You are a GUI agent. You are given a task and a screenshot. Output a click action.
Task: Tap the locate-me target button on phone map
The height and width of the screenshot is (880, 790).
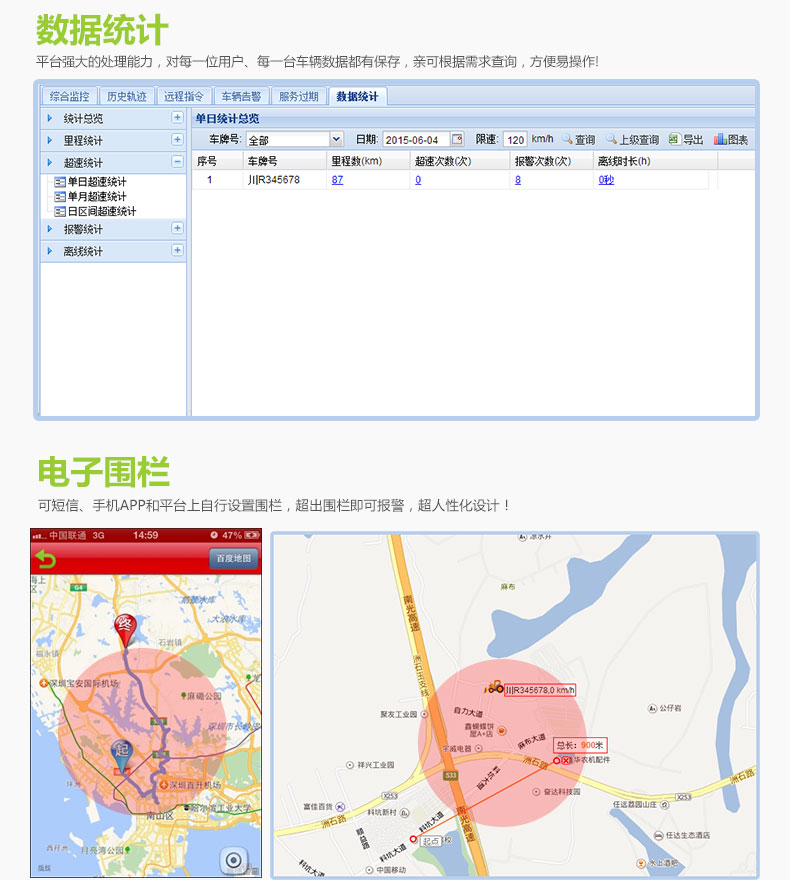coord(235,859)
